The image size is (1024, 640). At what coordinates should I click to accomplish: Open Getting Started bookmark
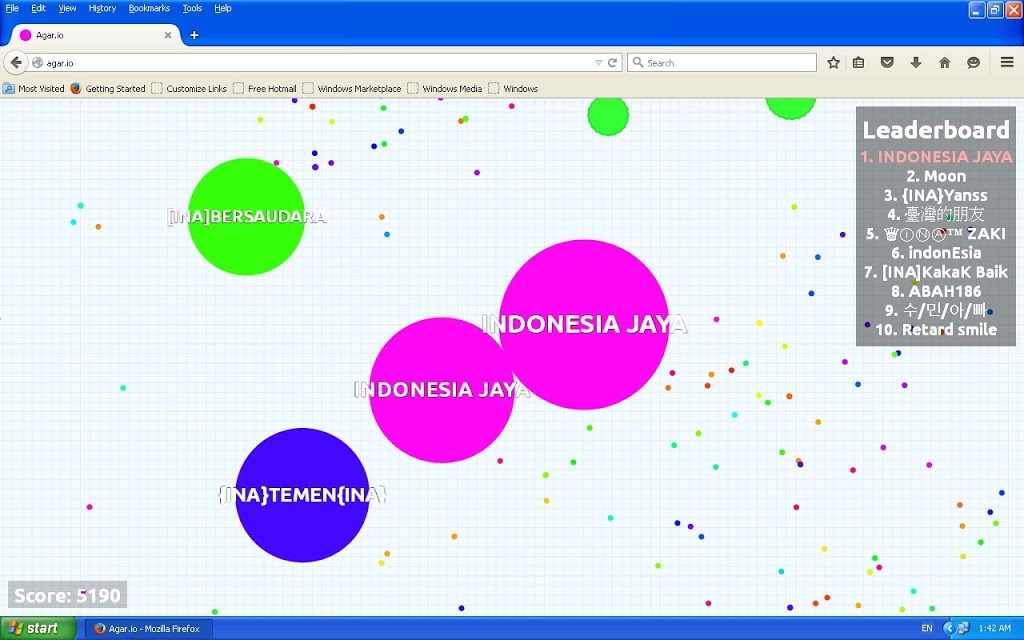point(108,88)
